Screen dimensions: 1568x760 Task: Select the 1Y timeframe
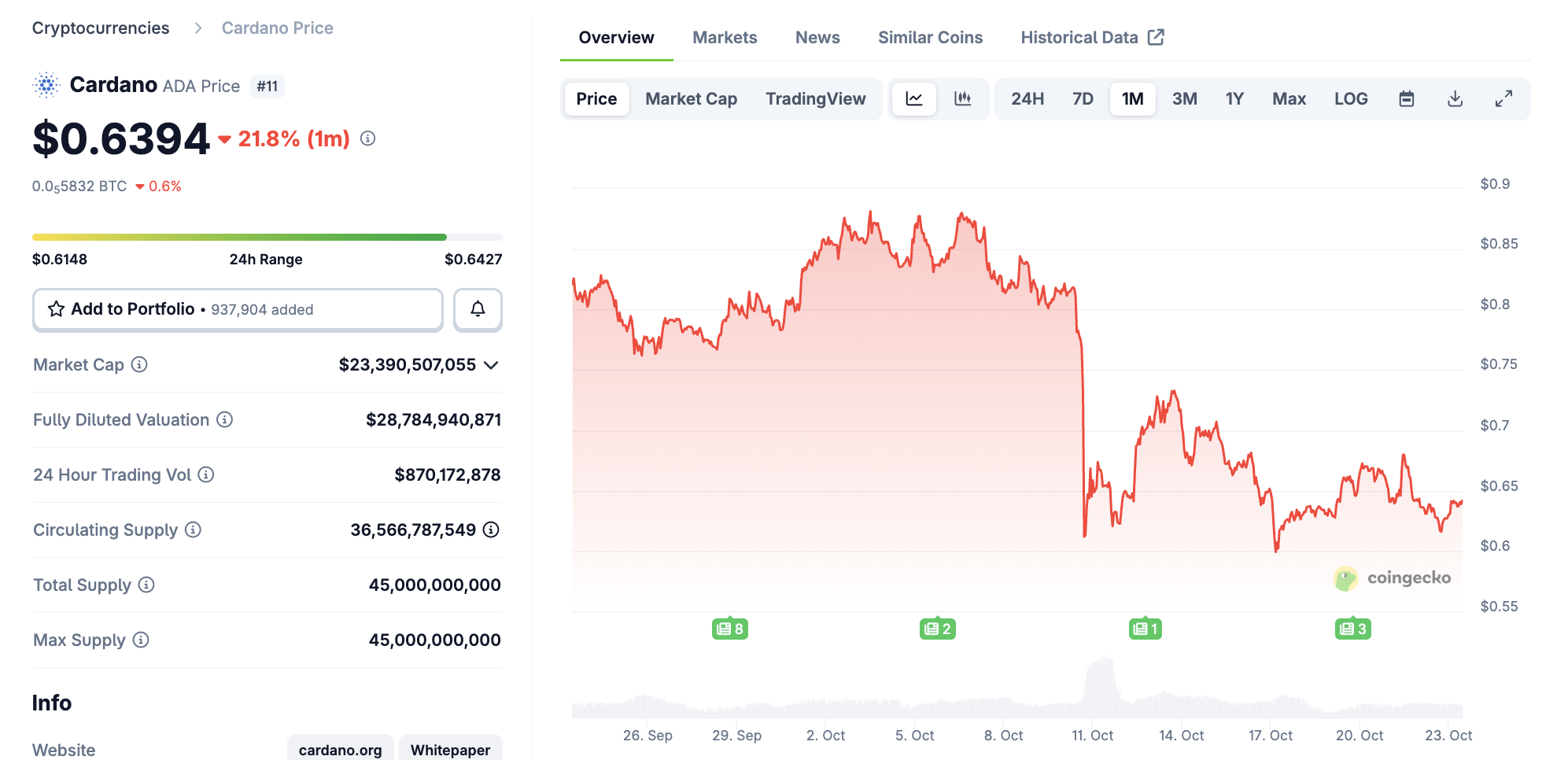(1233, 98)
